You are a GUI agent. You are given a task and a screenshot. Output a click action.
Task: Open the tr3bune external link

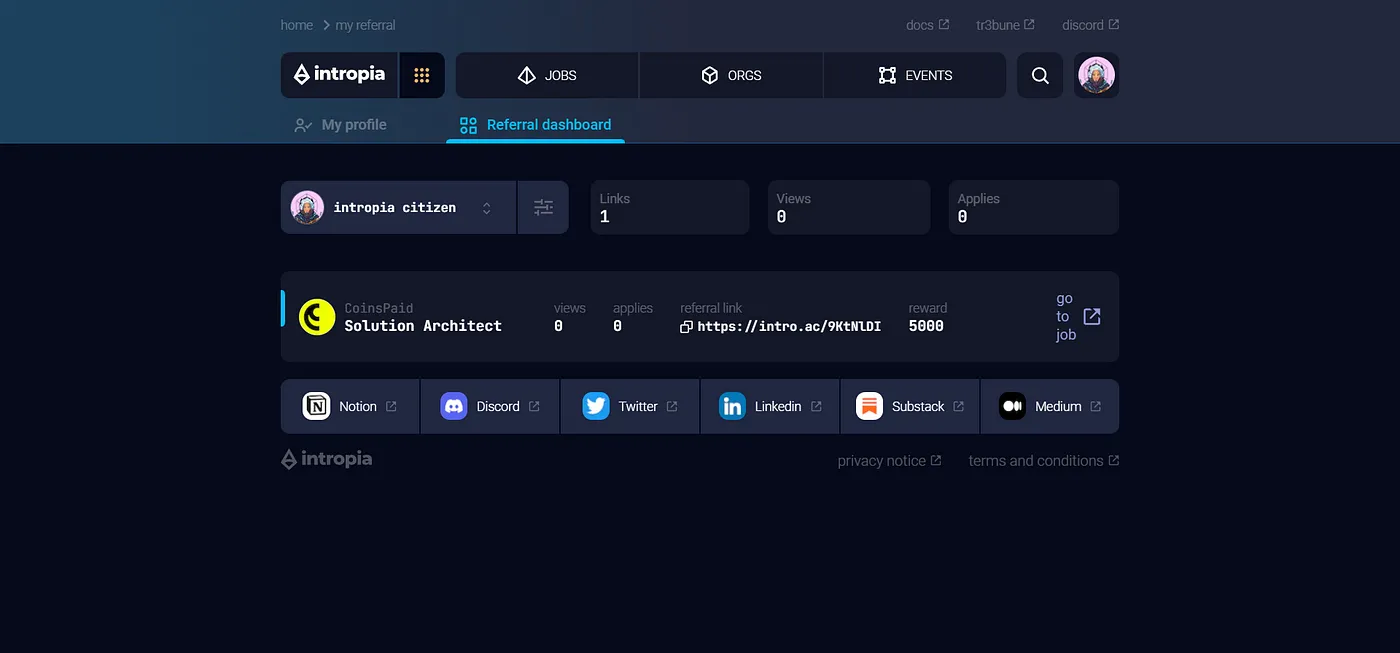pyautogui.click(x=1005, y=25)
